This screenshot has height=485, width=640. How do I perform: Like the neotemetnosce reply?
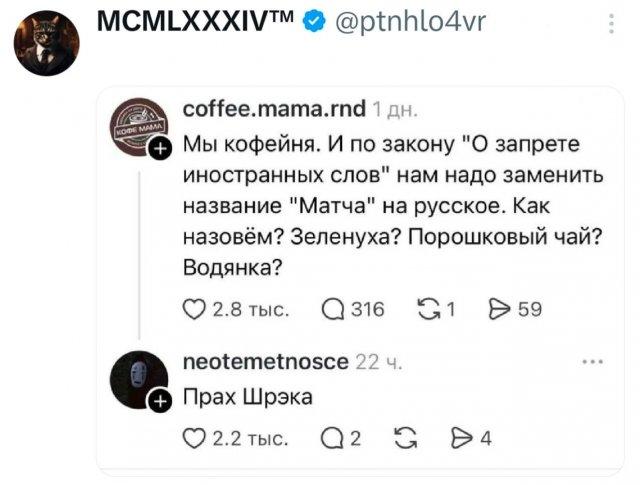pyautogui.click(x=195, y=435)
